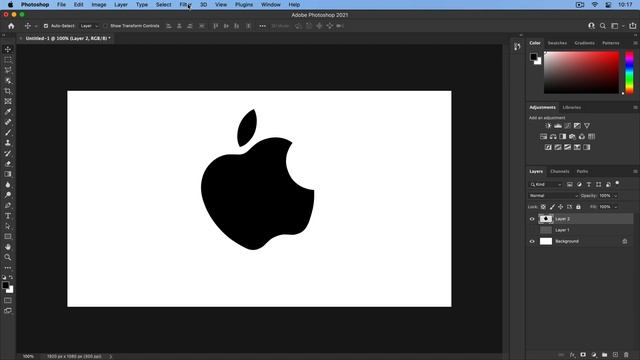Image resolution: width=640 pixels, height=360 pixels.
Task: Select the Rectangular Marquee tool
Action: 8,60
